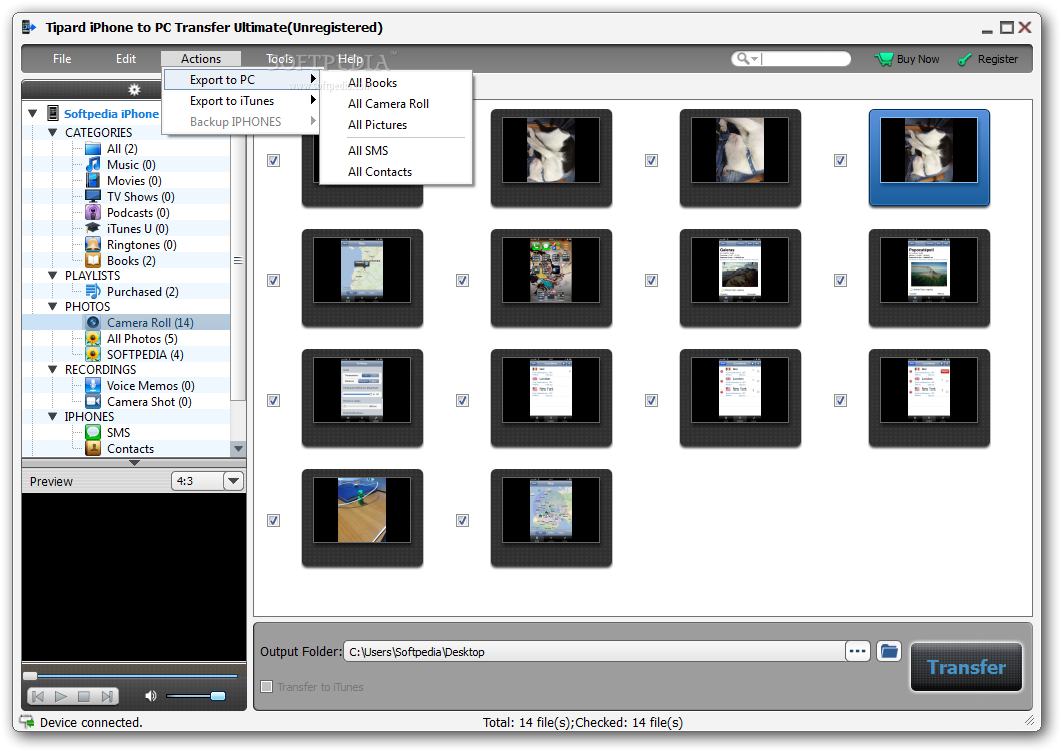Screen dimensions: 1062x752
Task: Click the Music category note icon
Action: click(93, 165)
